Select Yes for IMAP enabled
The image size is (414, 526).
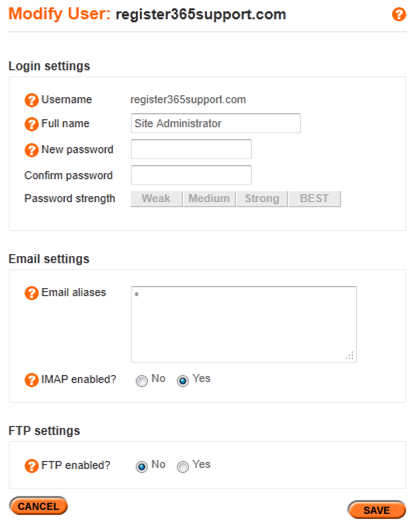click(x=183, y=381)
